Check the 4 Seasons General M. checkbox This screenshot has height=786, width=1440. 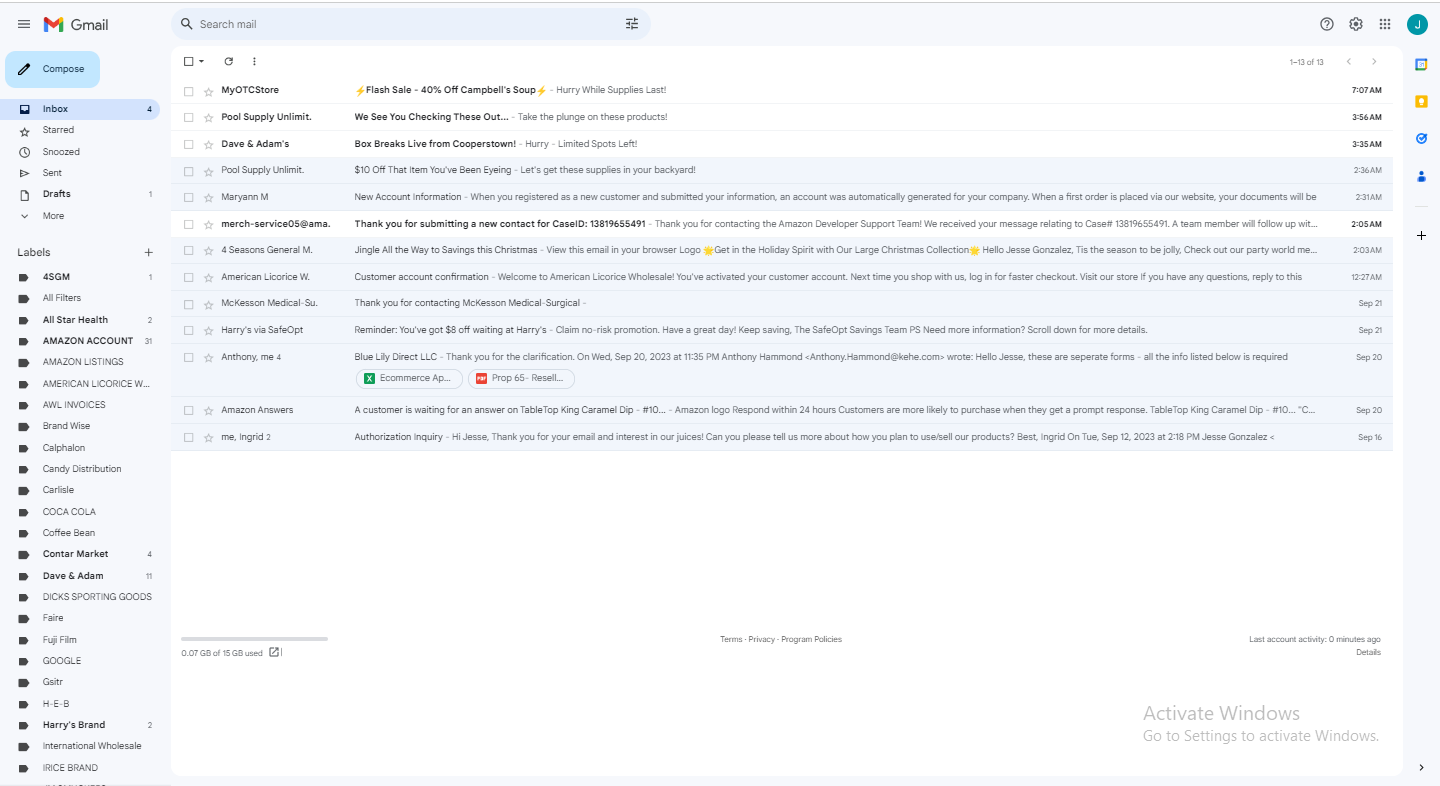(x=188, y=250)
